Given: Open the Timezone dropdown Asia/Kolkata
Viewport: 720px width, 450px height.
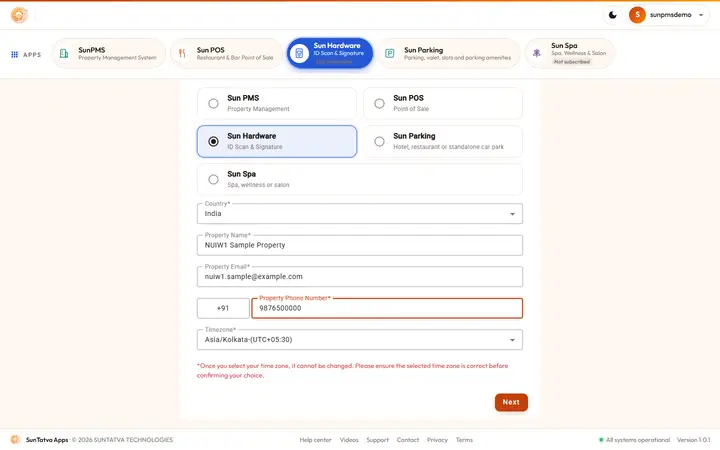Looking at the screenshot, I should 360,340.
